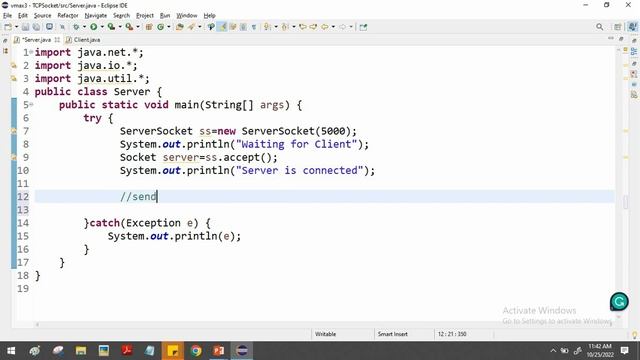This screenshot has width=640, height=360.
Task: Toggle the Java editor breadcrumb
Action: 211,27
